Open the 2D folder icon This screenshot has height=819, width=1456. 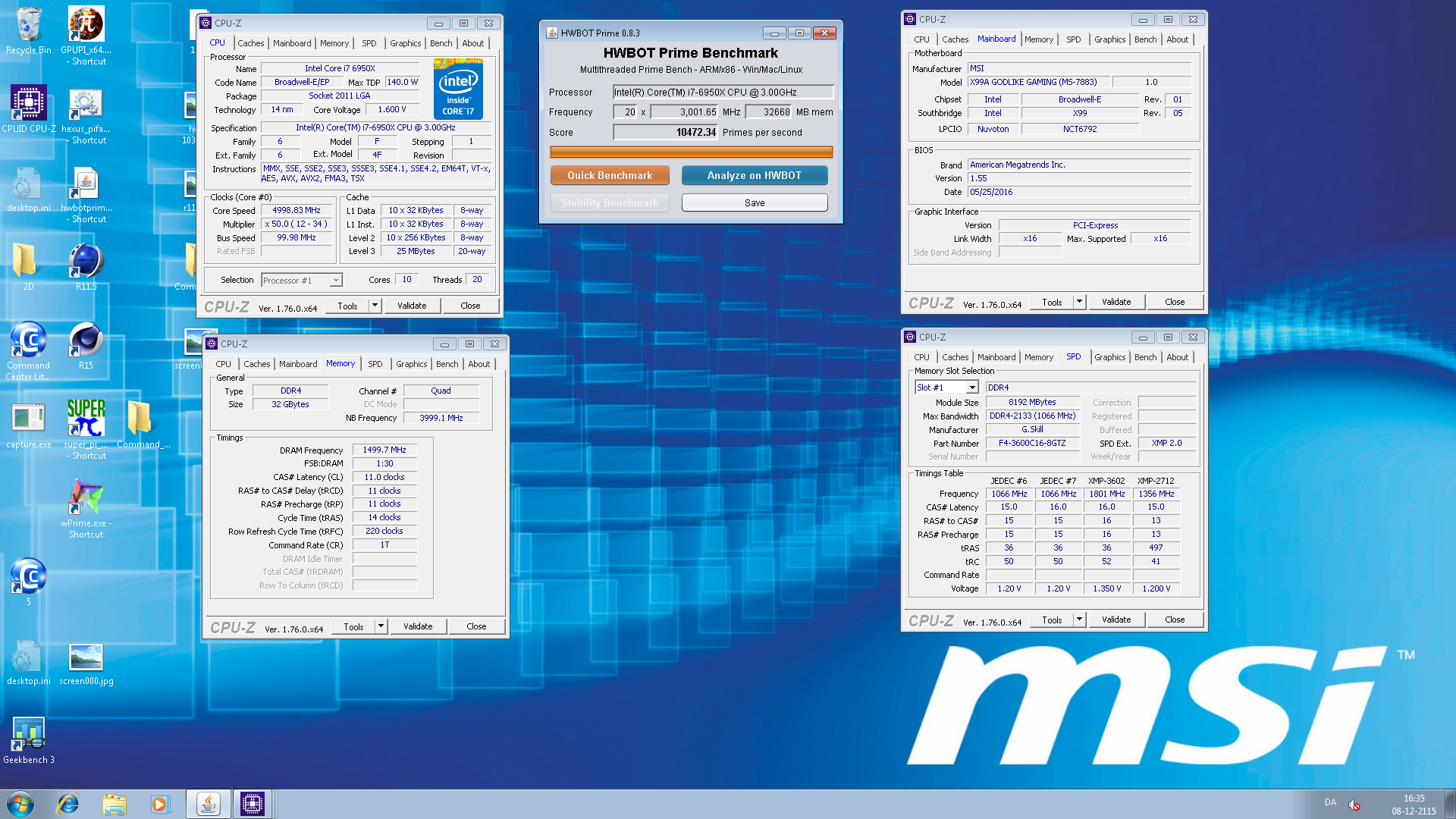pyautogui.click(x=28, y=266)
